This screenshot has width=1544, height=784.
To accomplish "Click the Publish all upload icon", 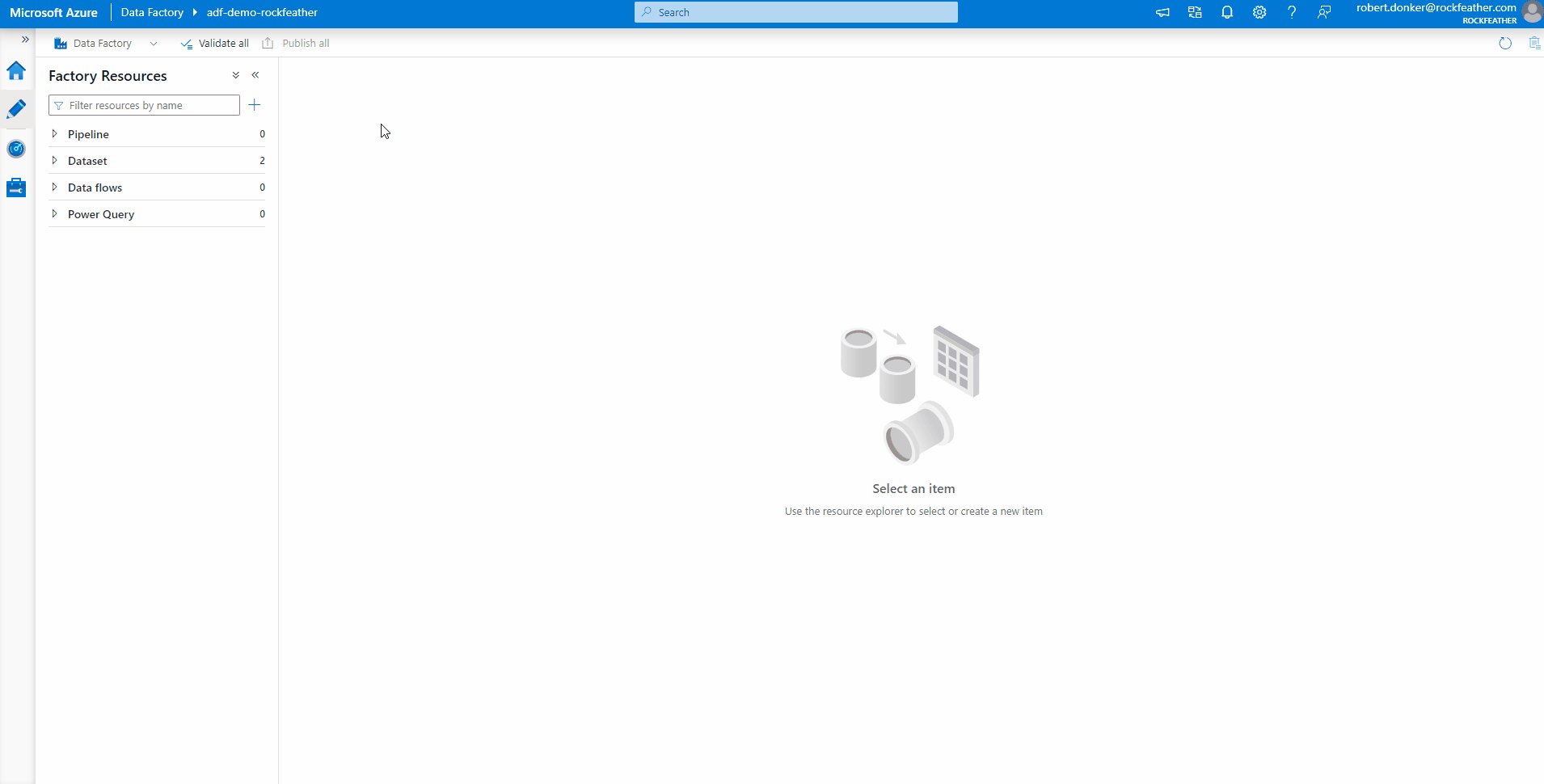I will pyautogui.click(x=268, y=43).
